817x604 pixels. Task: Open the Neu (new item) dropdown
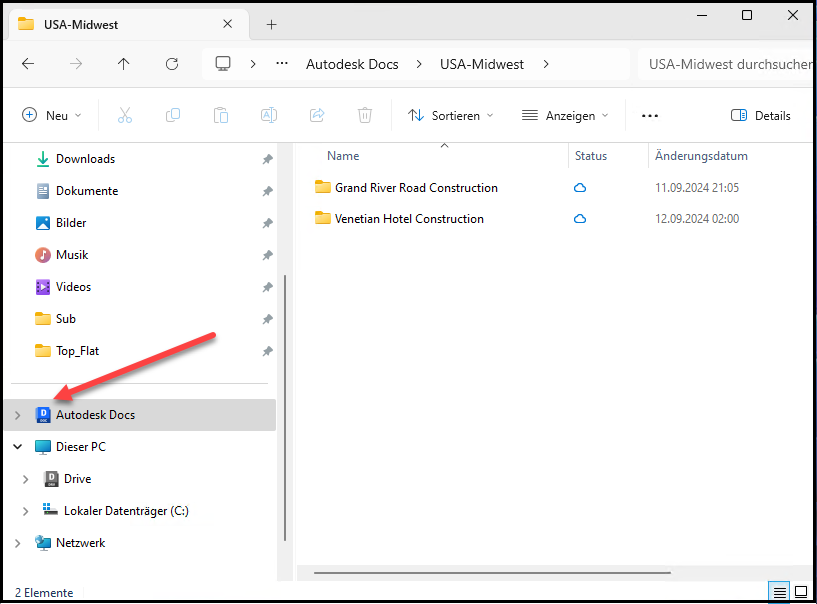pyautogui.click(x=52, y=115)
